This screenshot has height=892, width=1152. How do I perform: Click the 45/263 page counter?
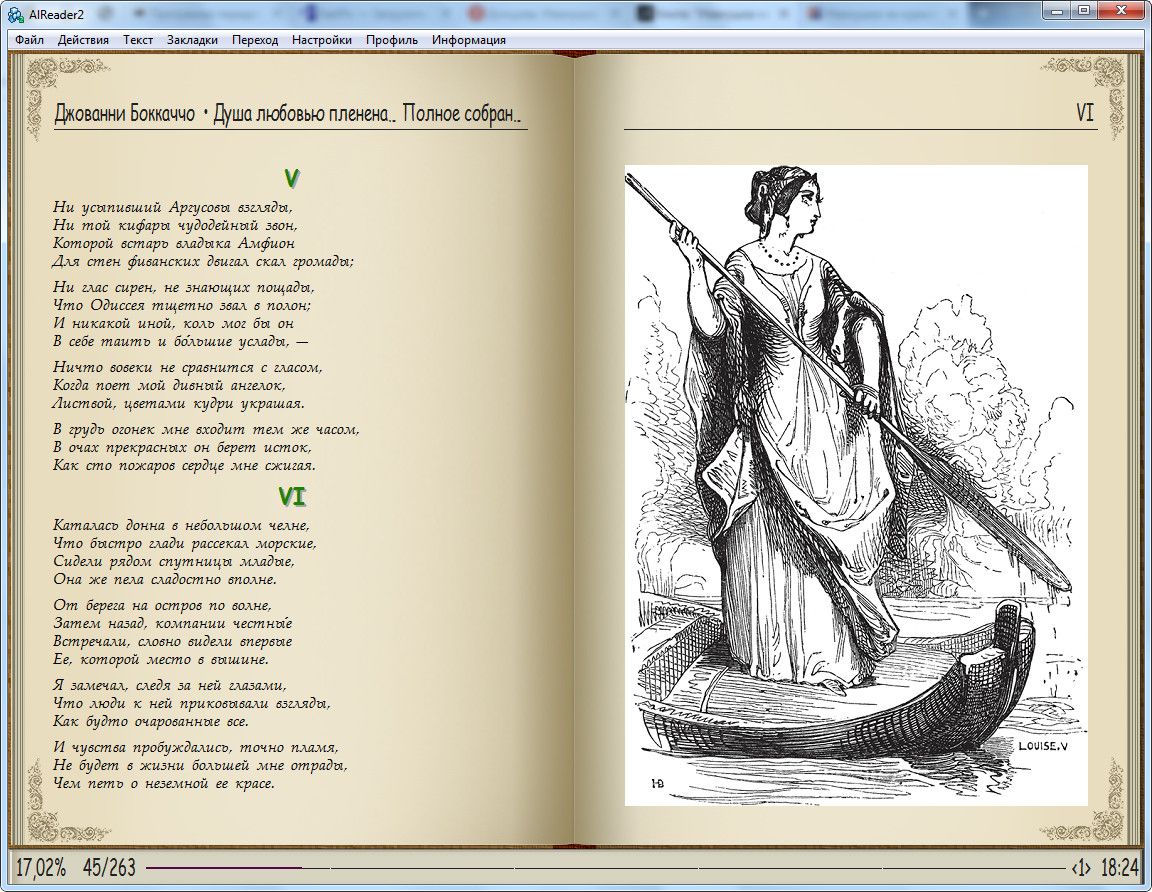(109, 867)
